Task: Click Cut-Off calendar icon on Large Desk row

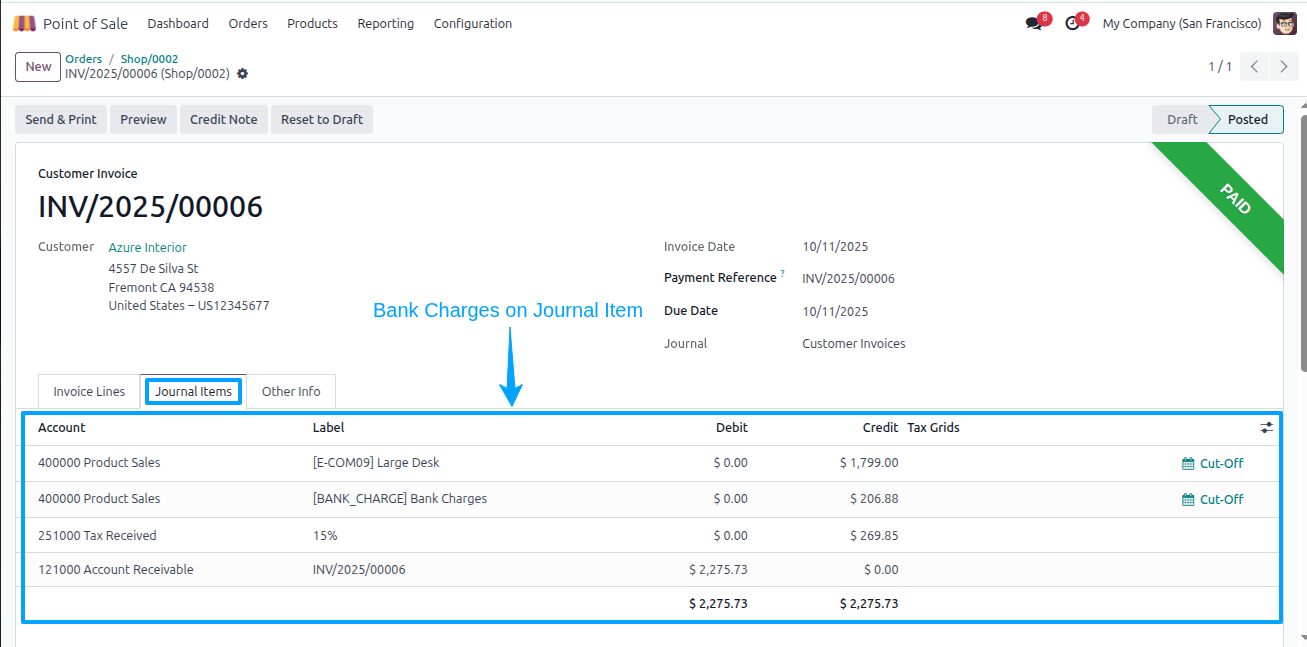Action: pyautogui.click(x=1188, y=463)
